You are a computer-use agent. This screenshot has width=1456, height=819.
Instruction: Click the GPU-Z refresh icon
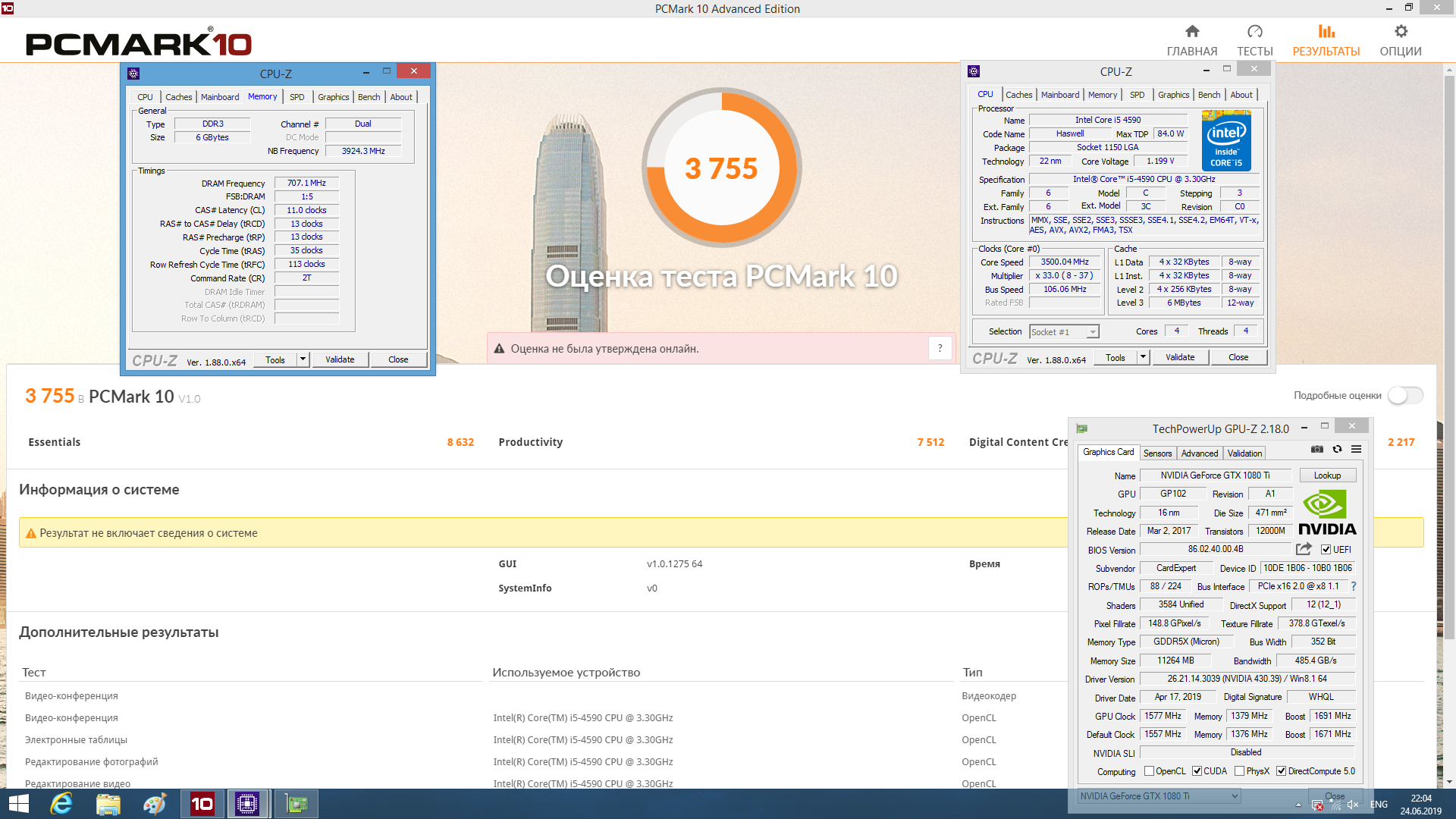pyautogui.click(x=1337, y=450)
